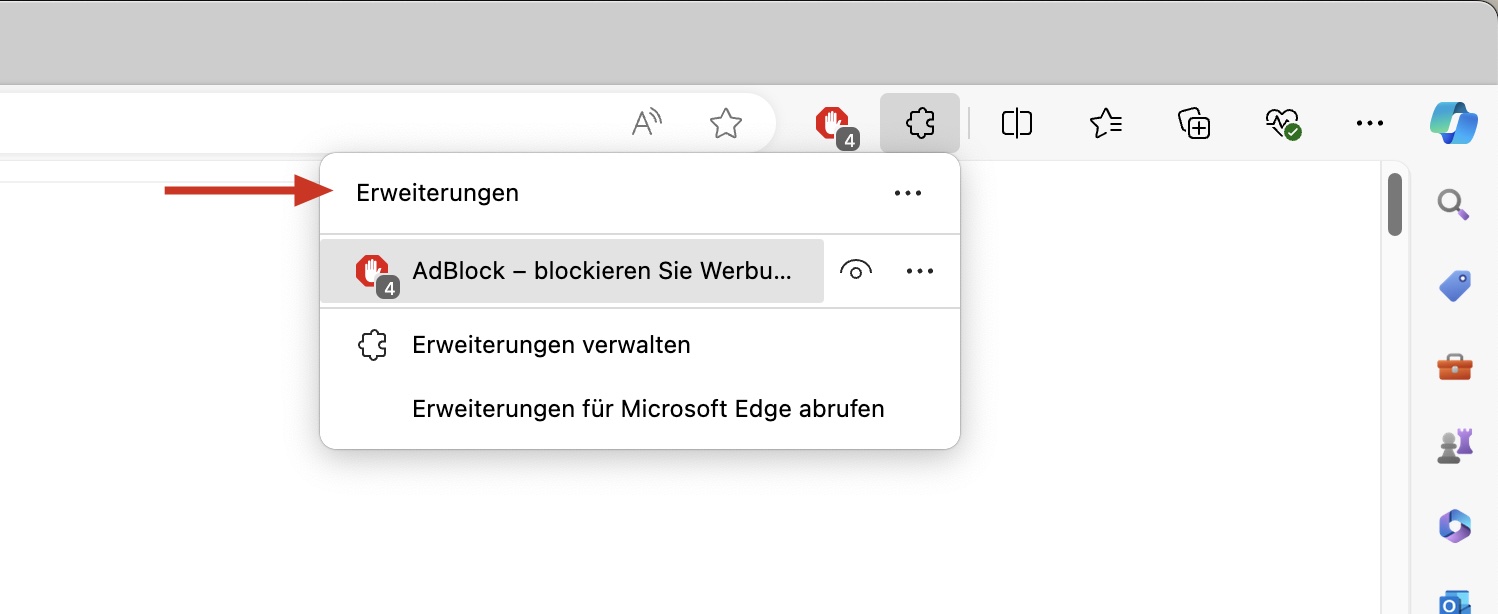Enable split screen view
The image size is (1498, 614).
1016,123
